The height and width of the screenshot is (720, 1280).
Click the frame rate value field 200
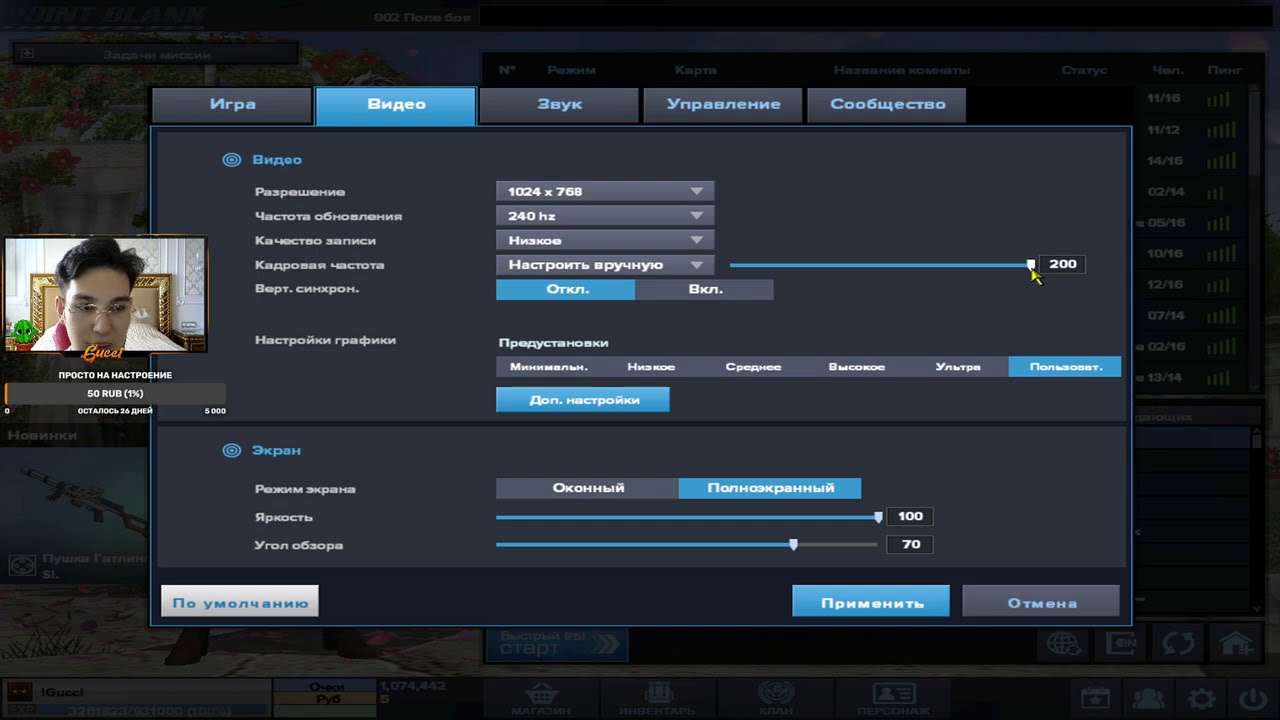1062,264
